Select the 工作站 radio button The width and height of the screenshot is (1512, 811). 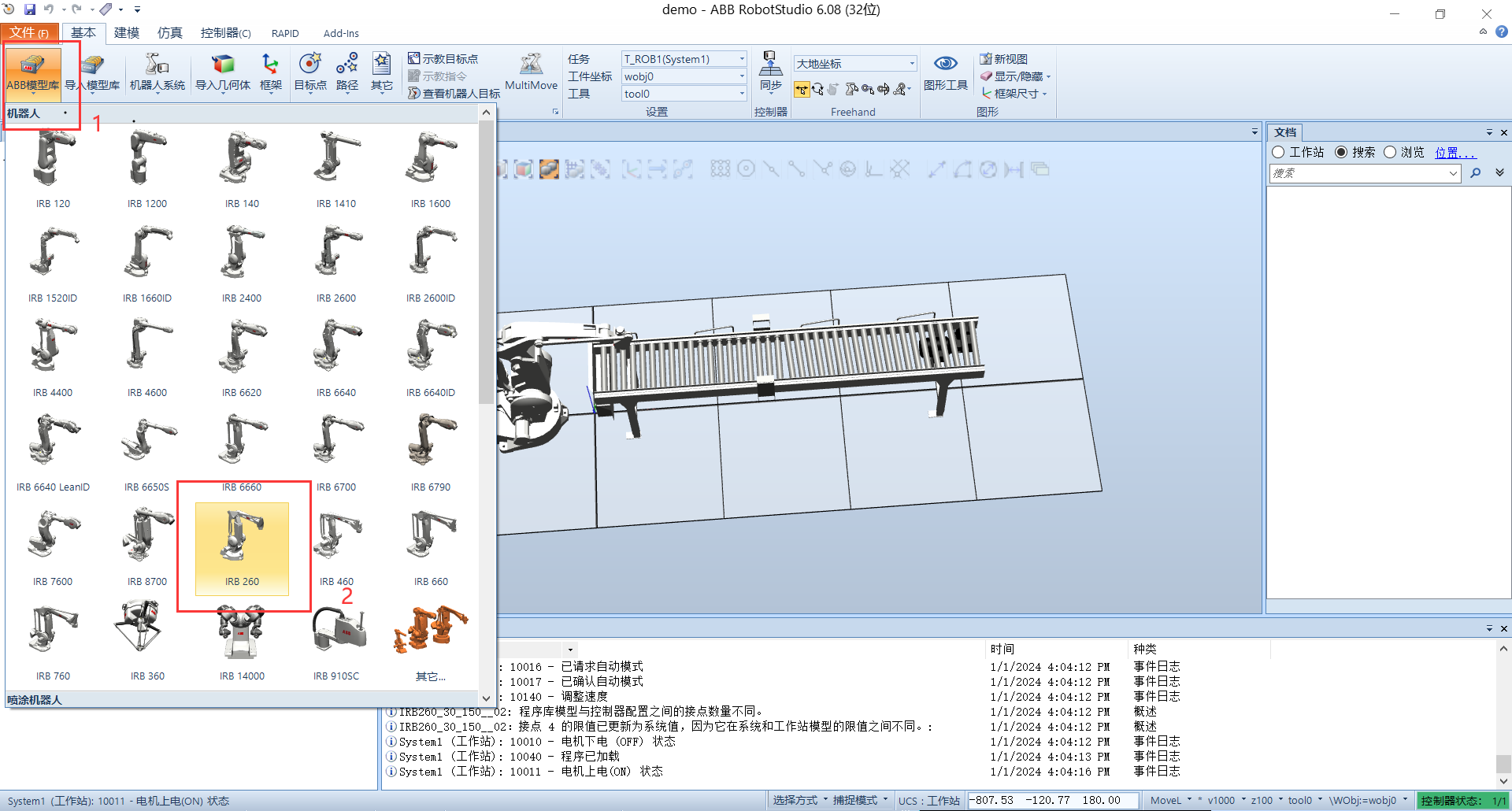coord(1279,152)
